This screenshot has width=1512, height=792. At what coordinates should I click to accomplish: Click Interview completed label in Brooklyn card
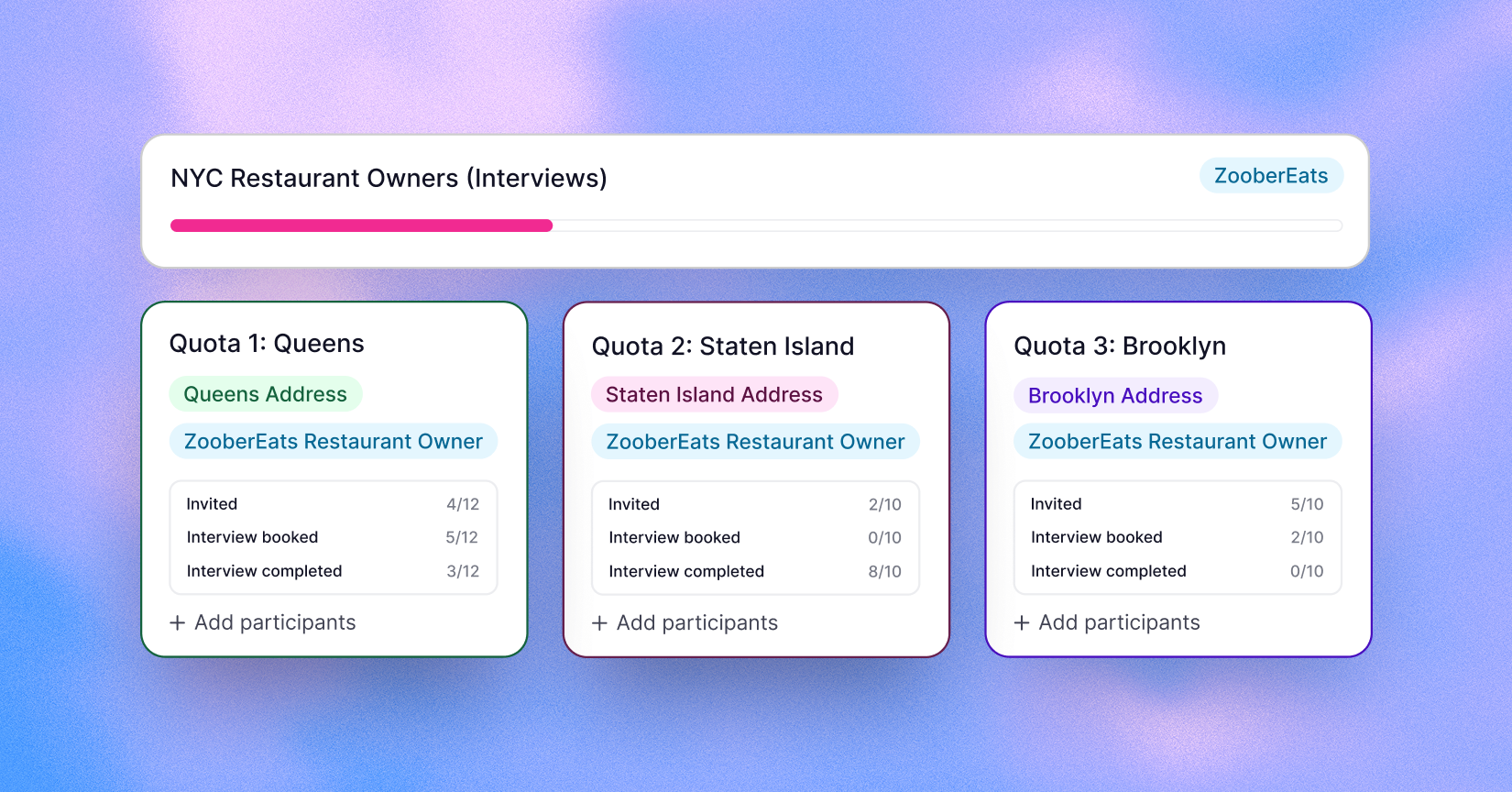(x=1109, y=571)
